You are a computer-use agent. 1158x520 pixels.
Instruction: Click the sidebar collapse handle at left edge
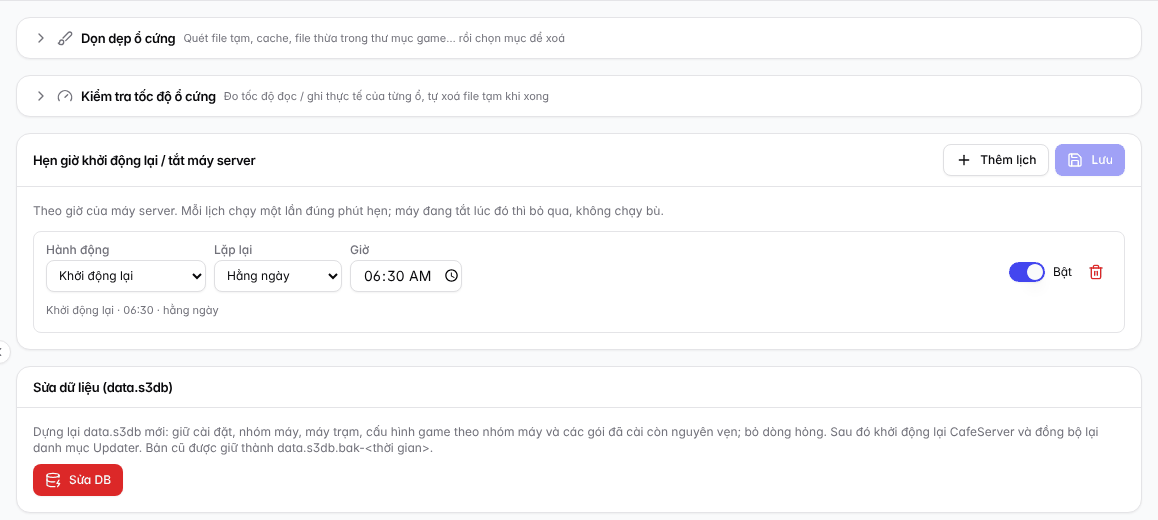coord(3,351)
